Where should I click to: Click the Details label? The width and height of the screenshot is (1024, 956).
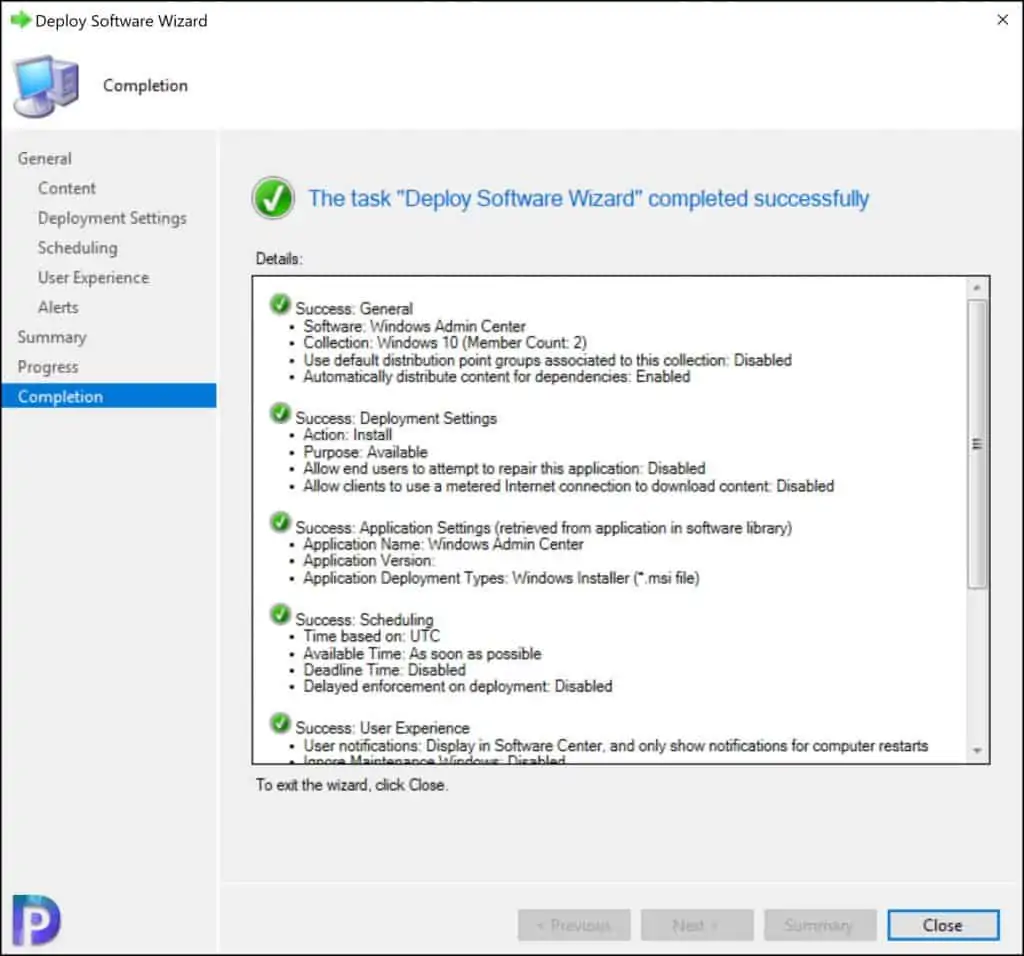coord(279,259)
